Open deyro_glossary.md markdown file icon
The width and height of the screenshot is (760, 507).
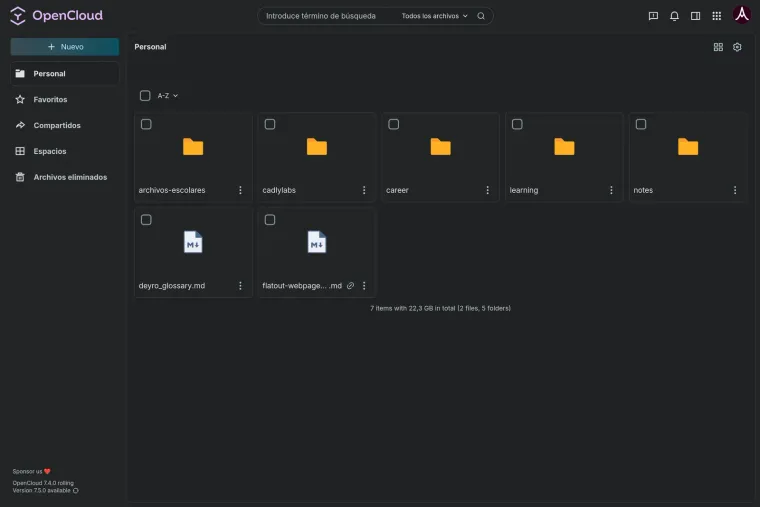pos(193,242)
